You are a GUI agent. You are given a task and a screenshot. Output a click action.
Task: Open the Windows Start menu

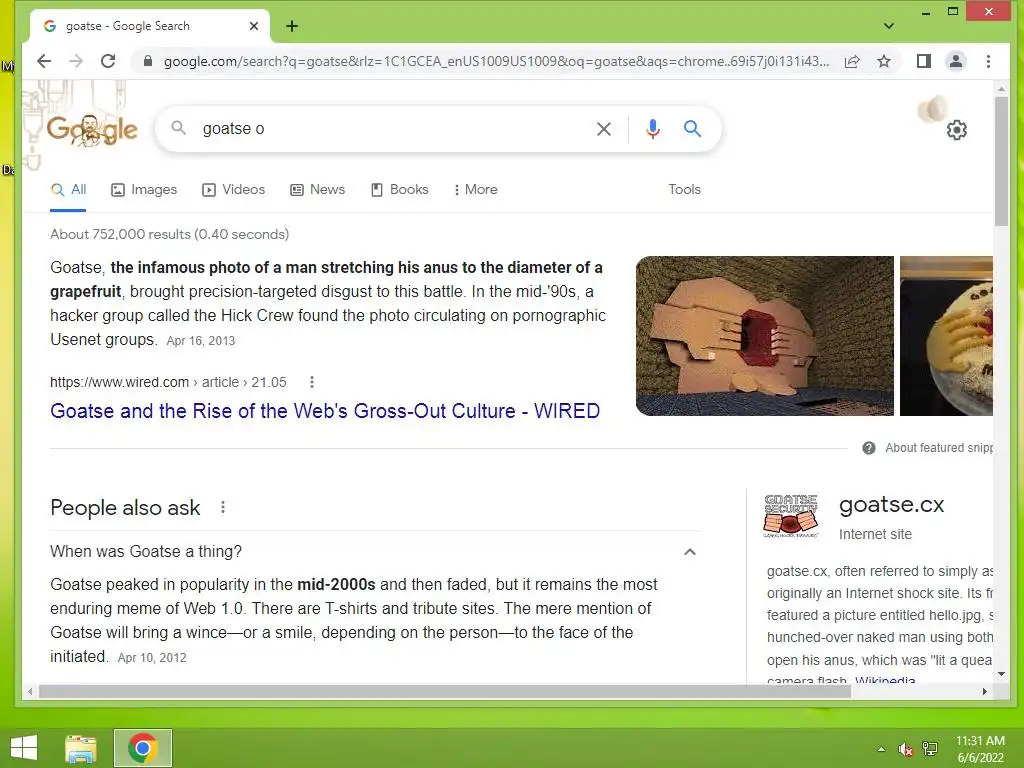[24, 748]
